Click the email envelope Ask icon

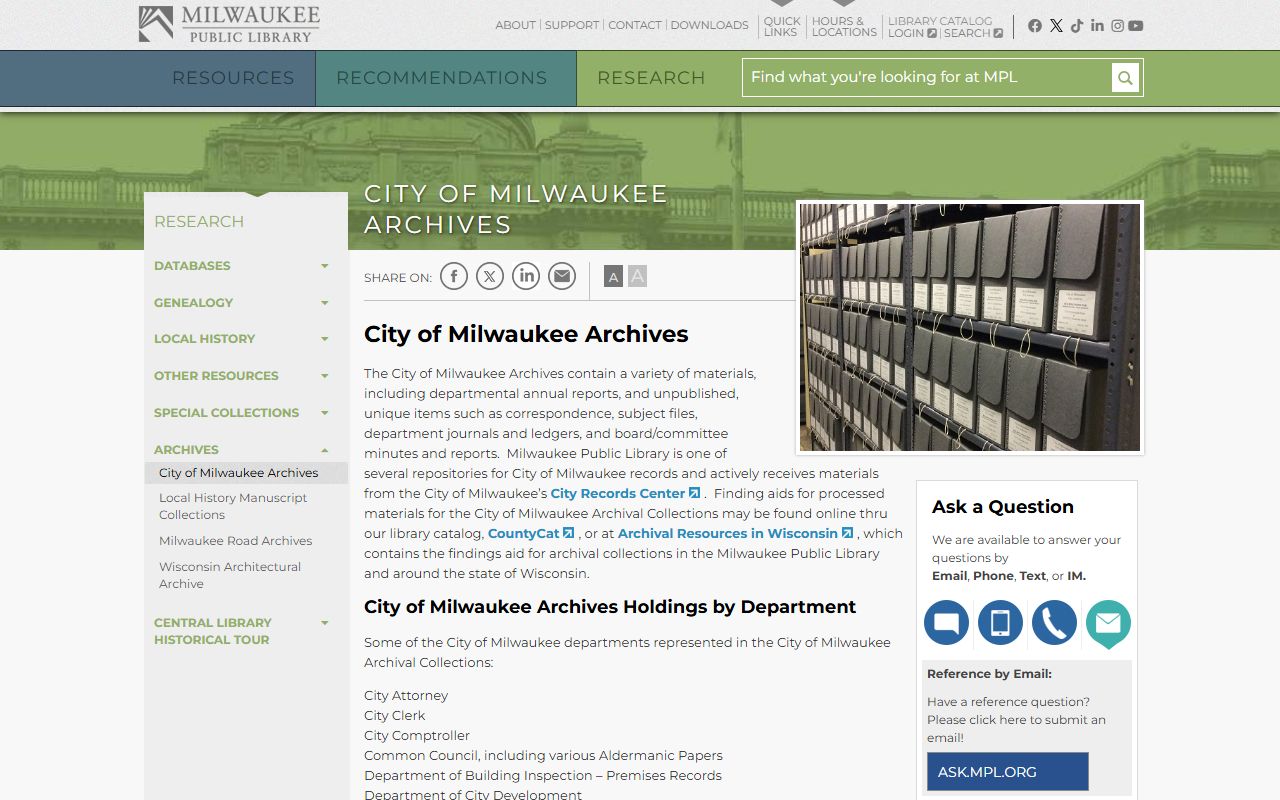[1108, 624]
